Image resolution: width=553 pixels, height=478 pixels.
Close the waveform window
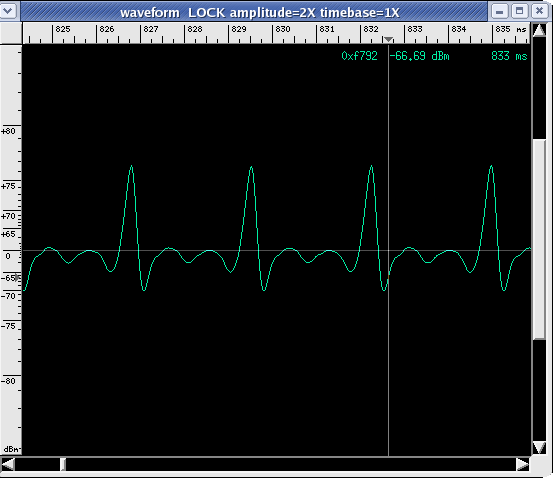pos(539,11)
